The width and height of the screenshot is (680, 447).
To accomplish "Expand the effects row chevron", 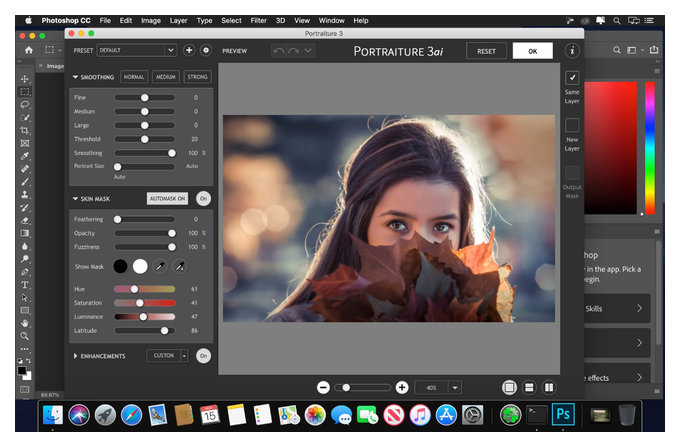I will point(640,378).
